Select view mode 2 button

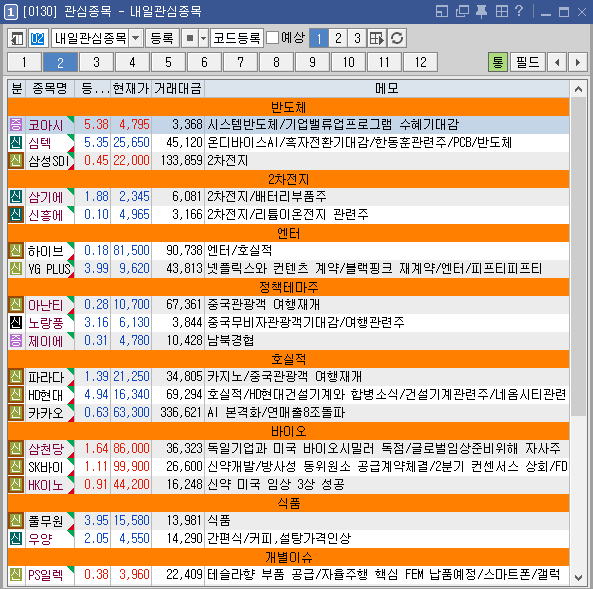[338, 38]
